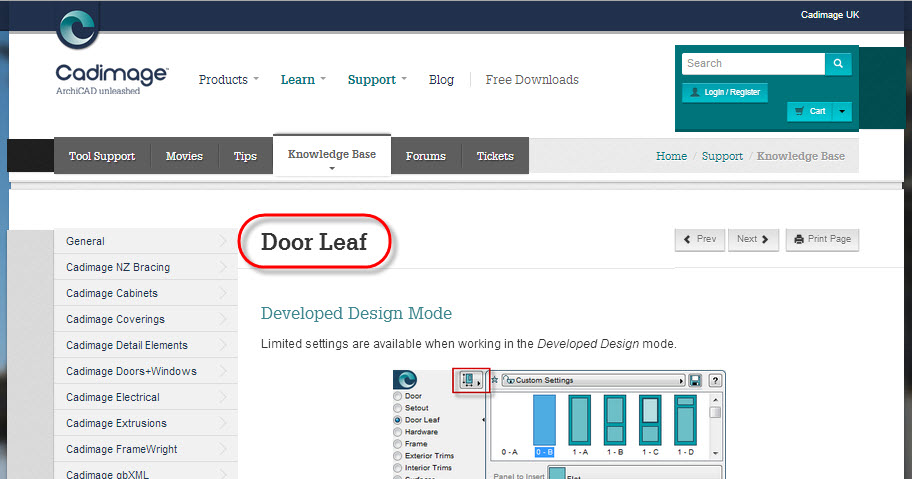Click the Cadimage wave logo
The image size is (912, 479).
click(77, 27)
